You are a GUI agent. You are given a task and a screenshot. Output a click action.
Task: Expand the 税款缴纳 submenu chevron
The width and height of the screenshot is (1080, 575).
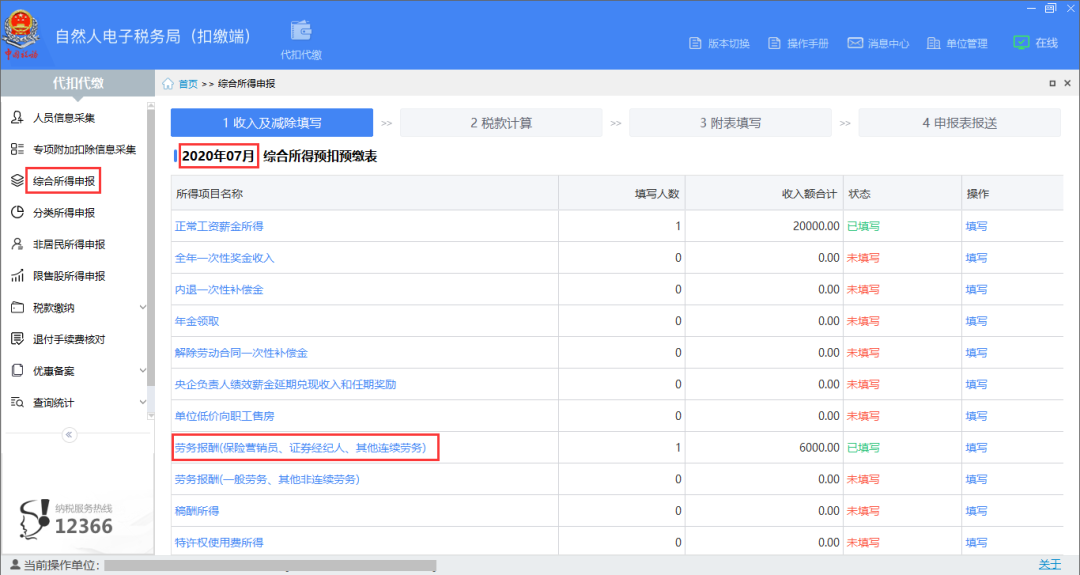coord(143,308)
